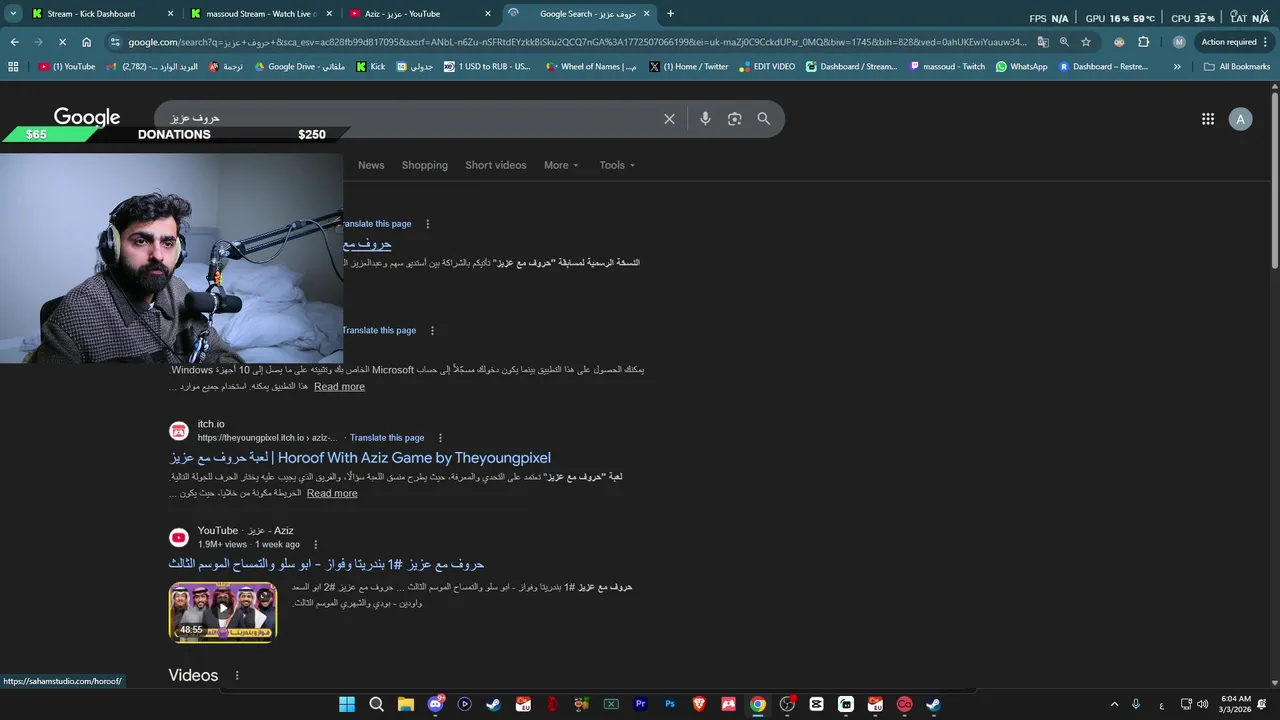Click into the Google search input field
The width and height of the screenshot is (1280, 720).
pos(410,119)
